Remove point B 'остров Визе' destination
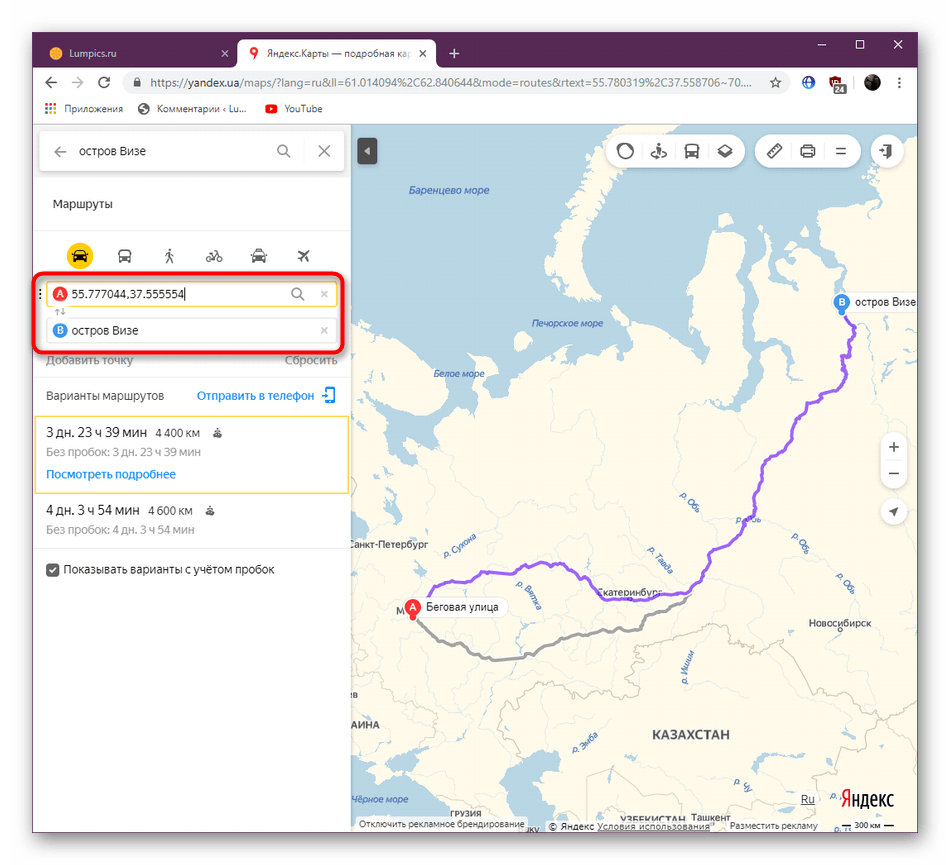 [324, 330]
